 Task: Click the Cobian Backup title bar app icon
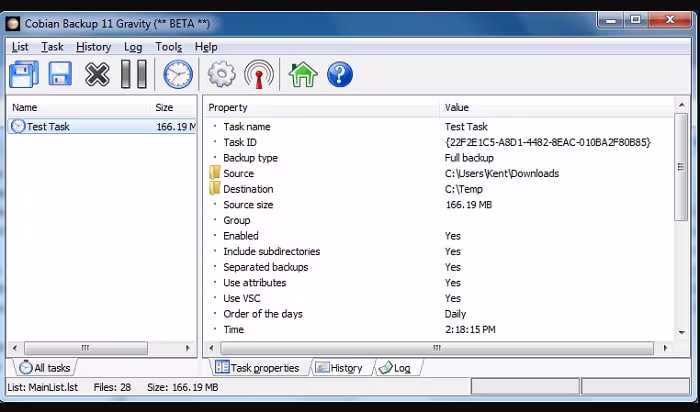pos(12,24)
